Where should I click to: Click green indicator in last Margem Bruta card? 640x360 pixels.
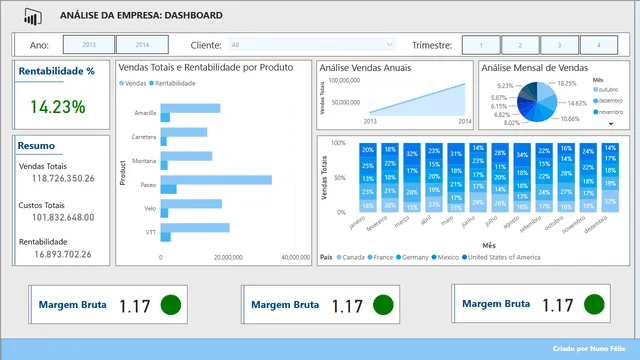pyautogui.click(x=594, y=304)
